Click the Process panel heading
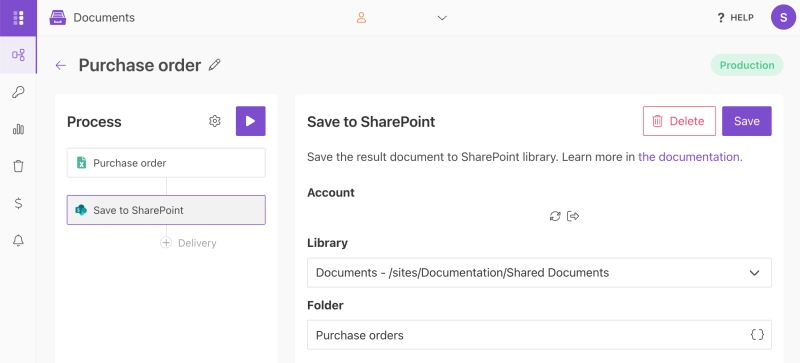 tap(94, 122)
